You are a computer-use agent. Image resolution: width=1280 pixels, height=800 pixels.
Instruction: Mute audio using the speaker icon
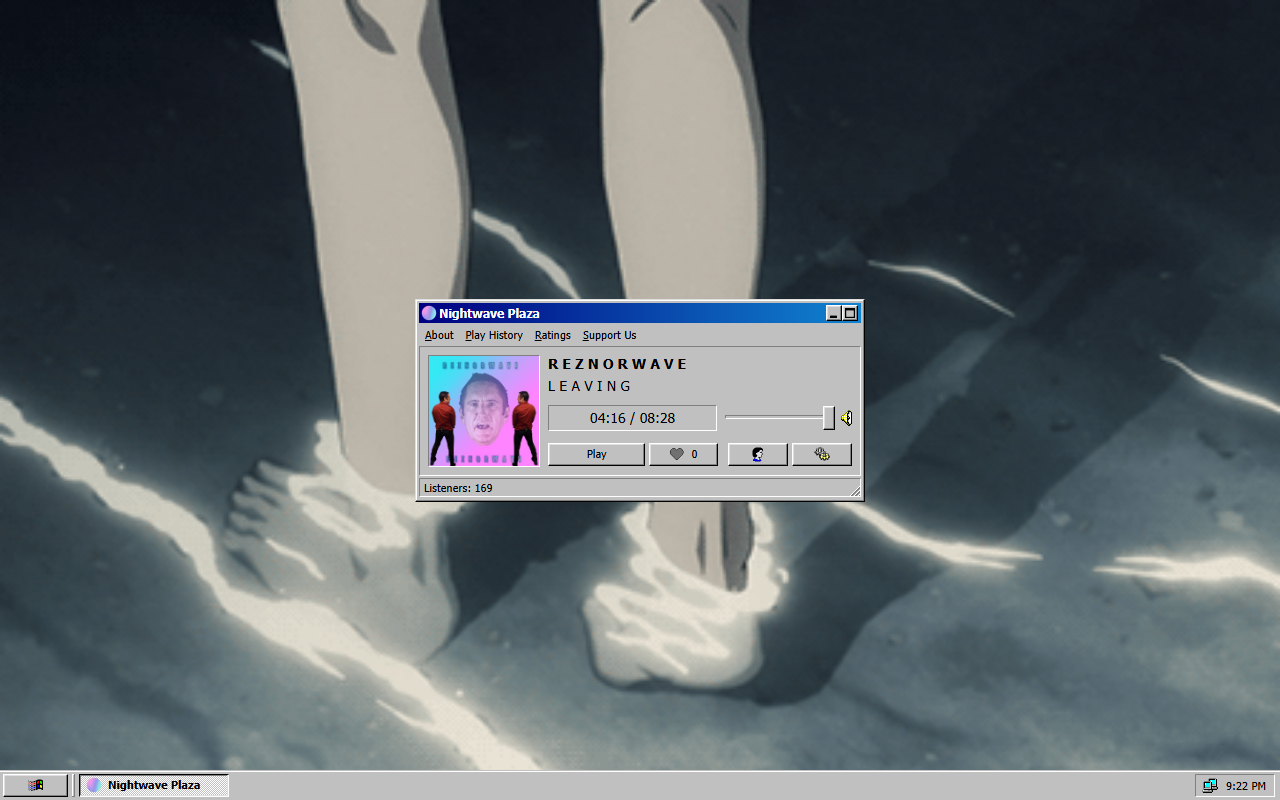[846, 418]
